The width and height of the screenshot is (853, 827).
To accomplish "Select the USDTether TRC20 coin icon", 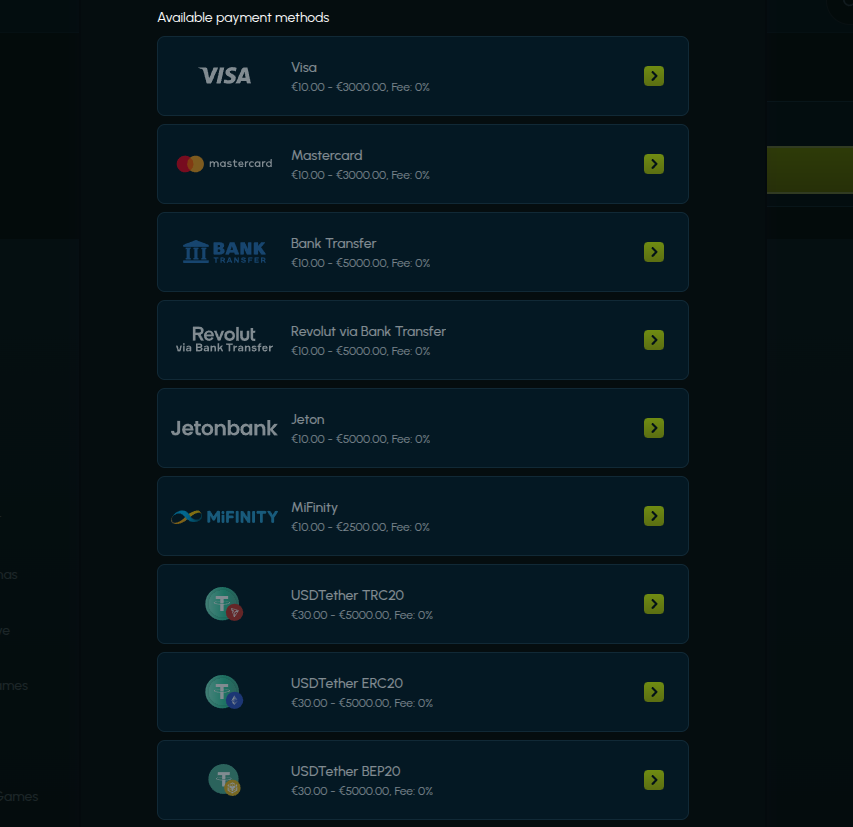I will 224,604.
